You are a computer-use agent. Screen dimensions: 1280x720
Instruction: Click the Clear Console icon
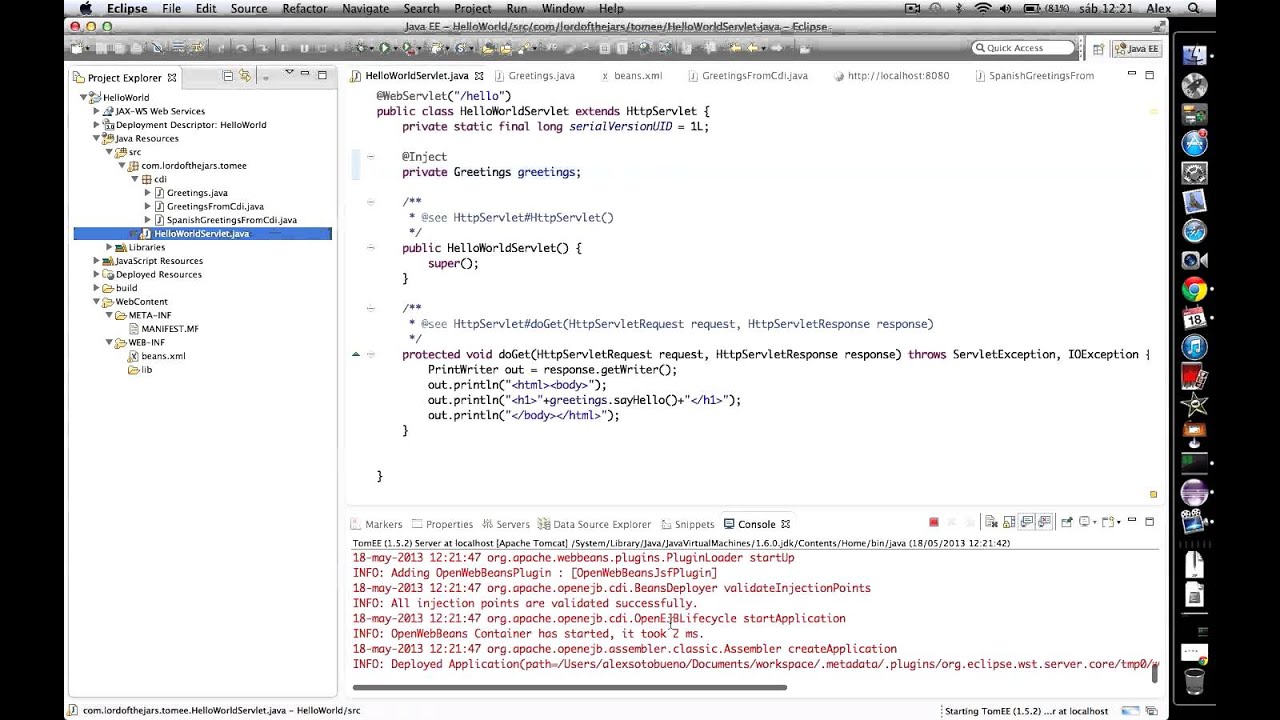(x=991, y=522)
